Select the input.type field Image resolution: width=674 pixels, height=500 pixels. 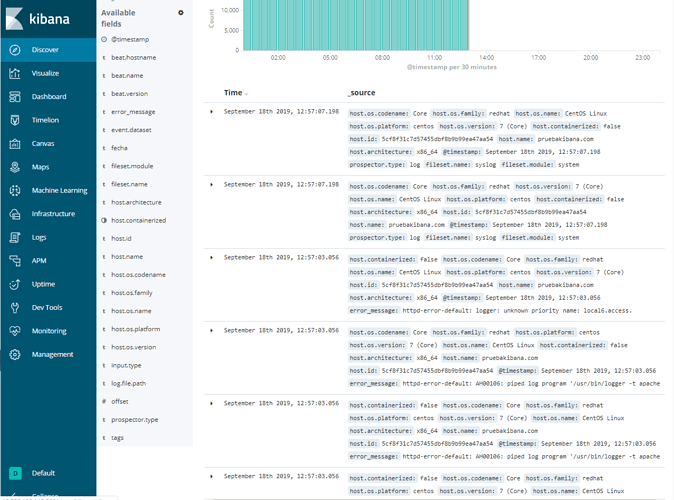(x=126, y=365)
